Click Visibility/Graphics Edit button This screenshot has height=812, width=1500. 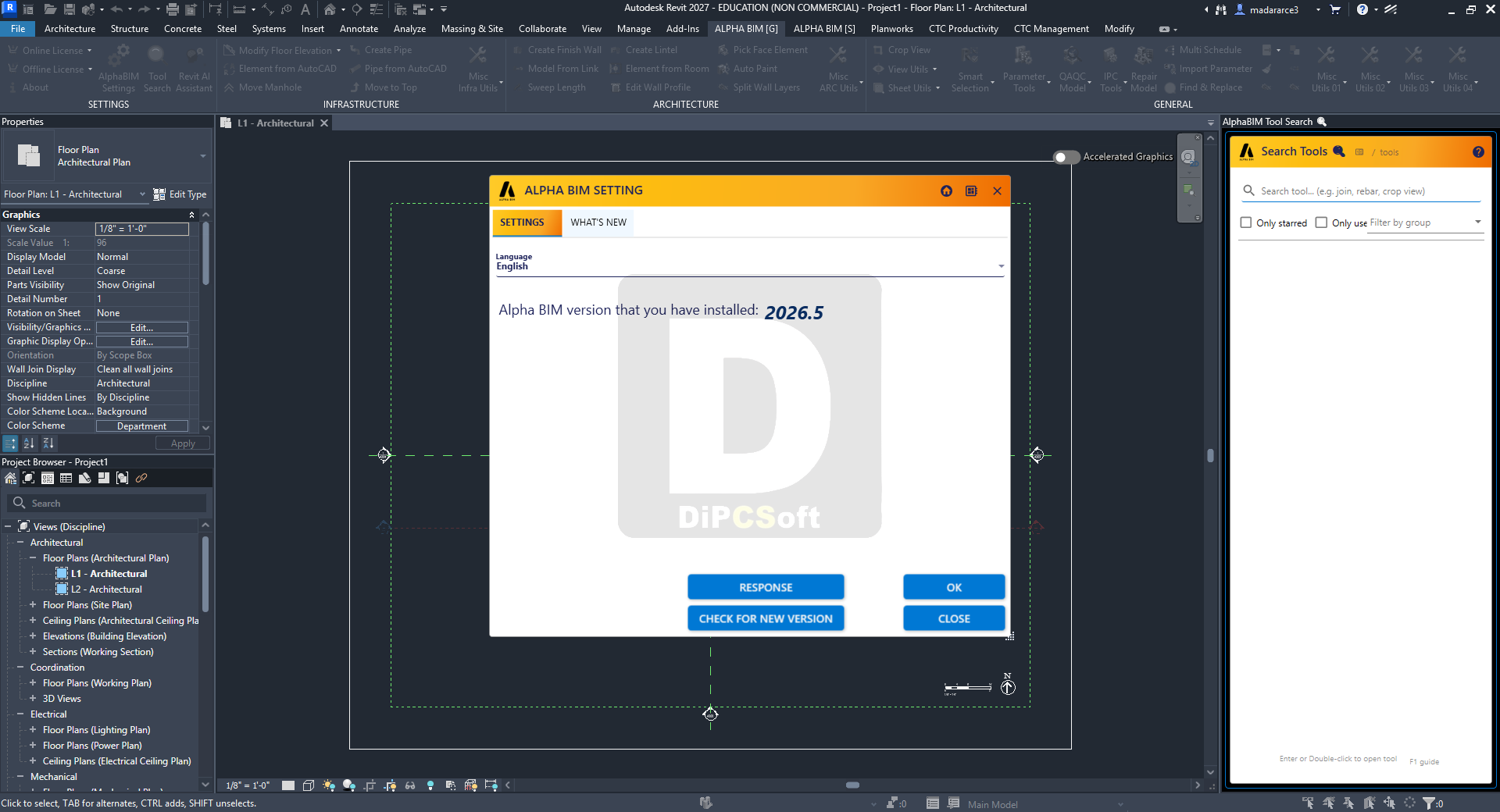(141, 328)
